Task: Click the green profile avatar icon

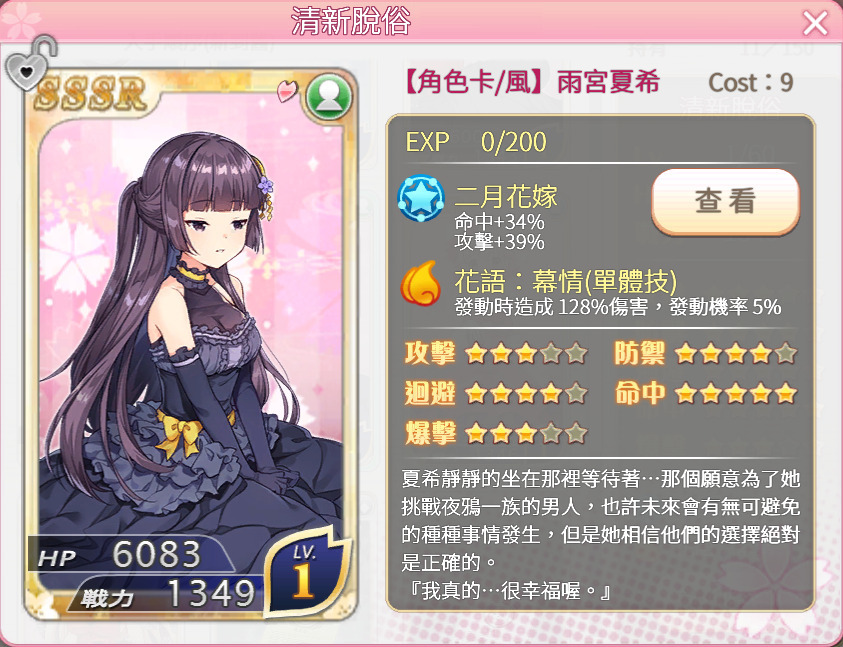Action: [328, 97]
